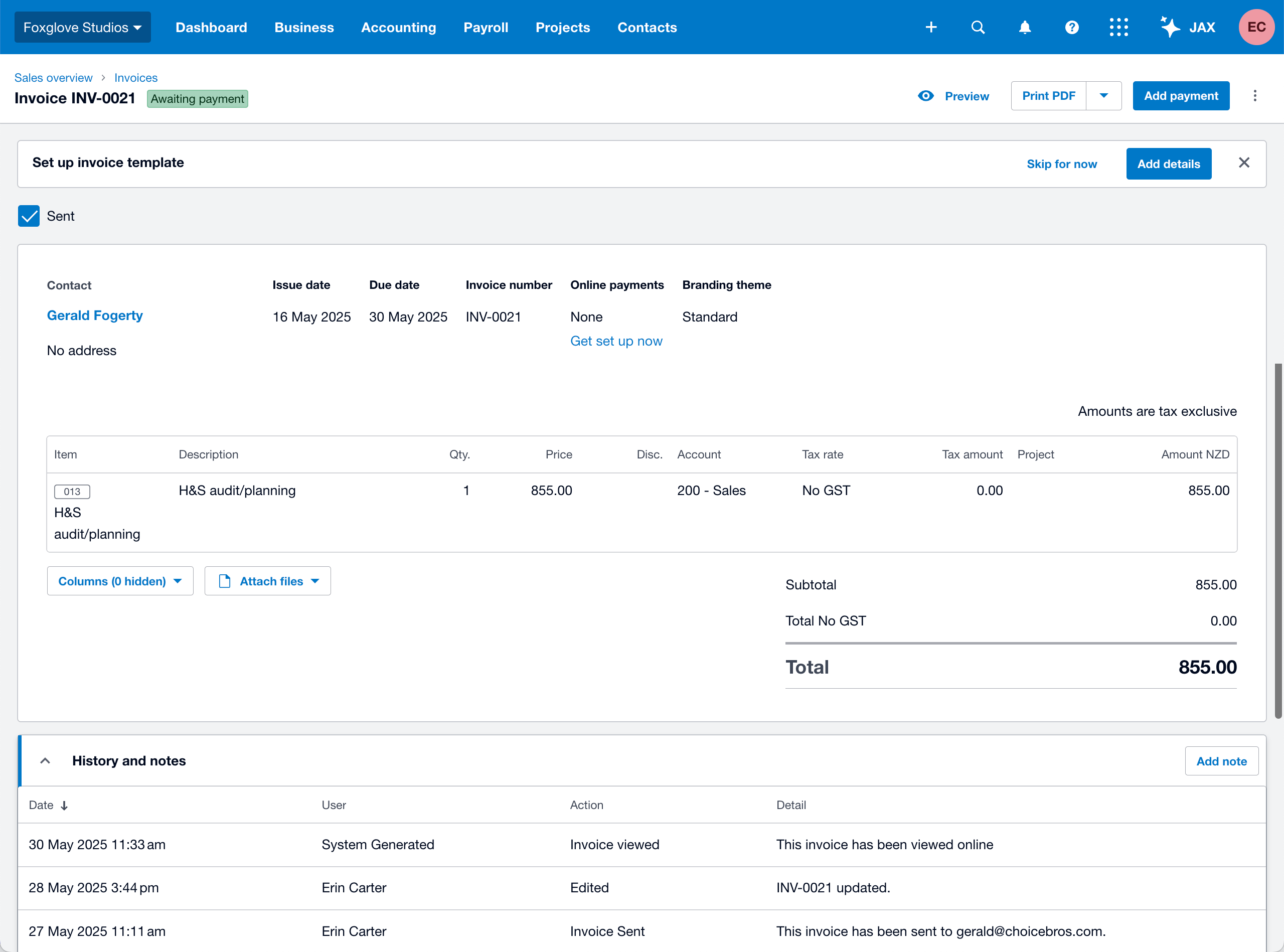Toggle the Date column sort order

[64, 805]
